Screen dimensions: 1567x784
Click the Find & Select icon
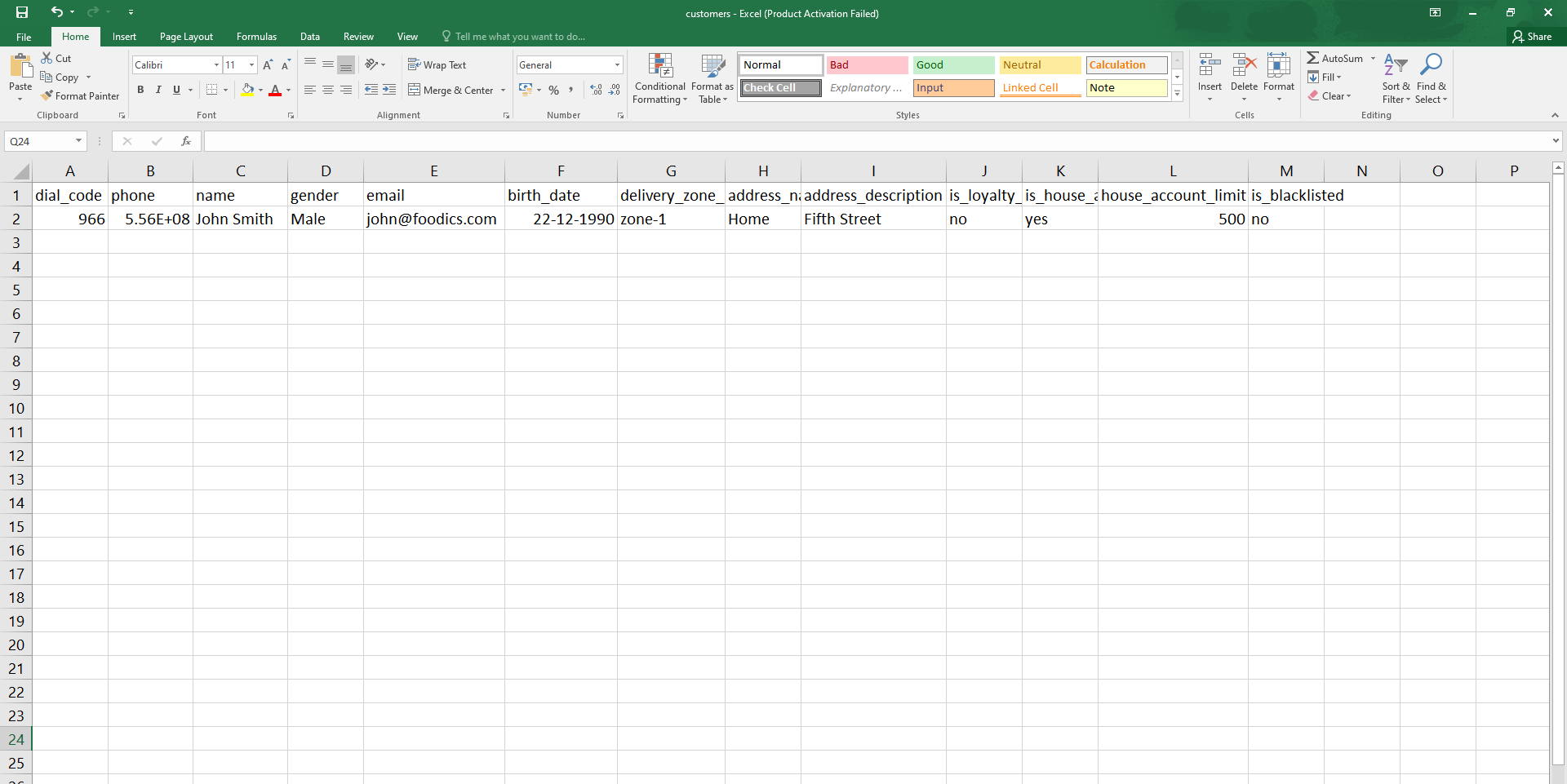[x=1433, y=78]
